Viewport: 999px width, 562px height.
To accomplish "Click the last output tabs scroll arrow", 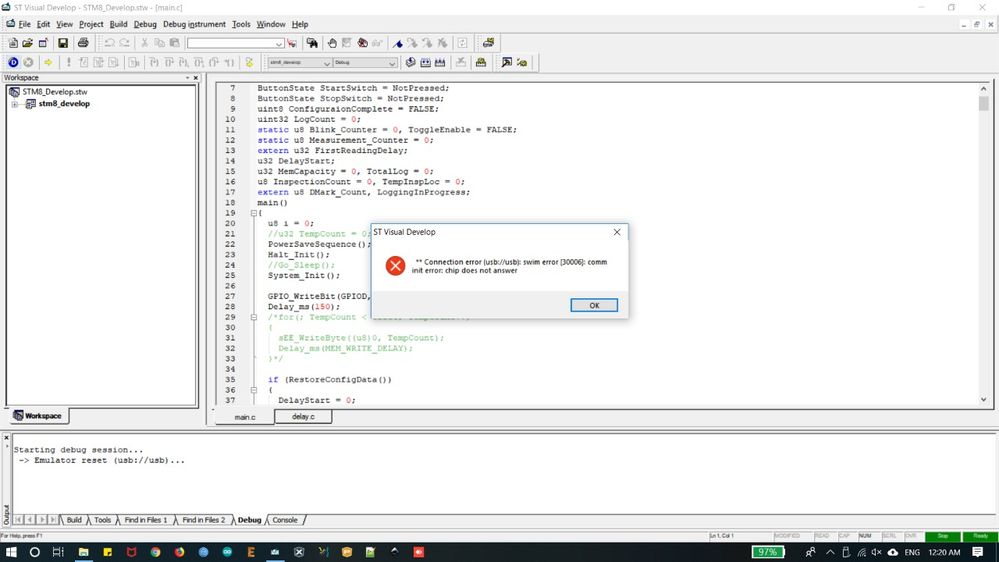I will 54,520.
